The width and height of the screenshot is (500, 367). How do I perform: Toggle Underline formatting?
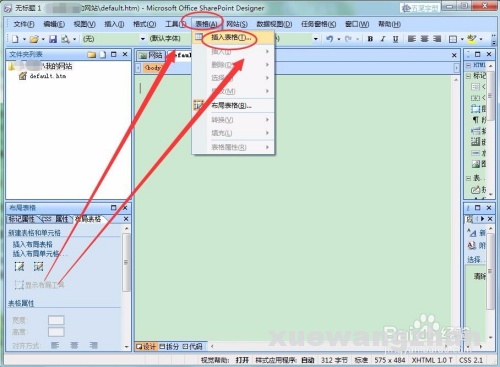395,39
